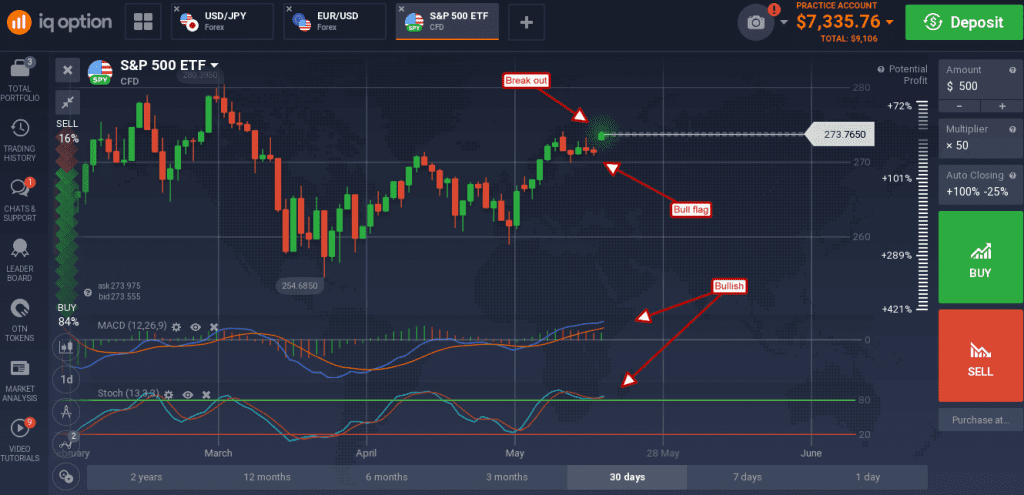Open the chart grid layout menu
Image resolution: width=1024 pixels, height=495 pixels.
(143, 22)
